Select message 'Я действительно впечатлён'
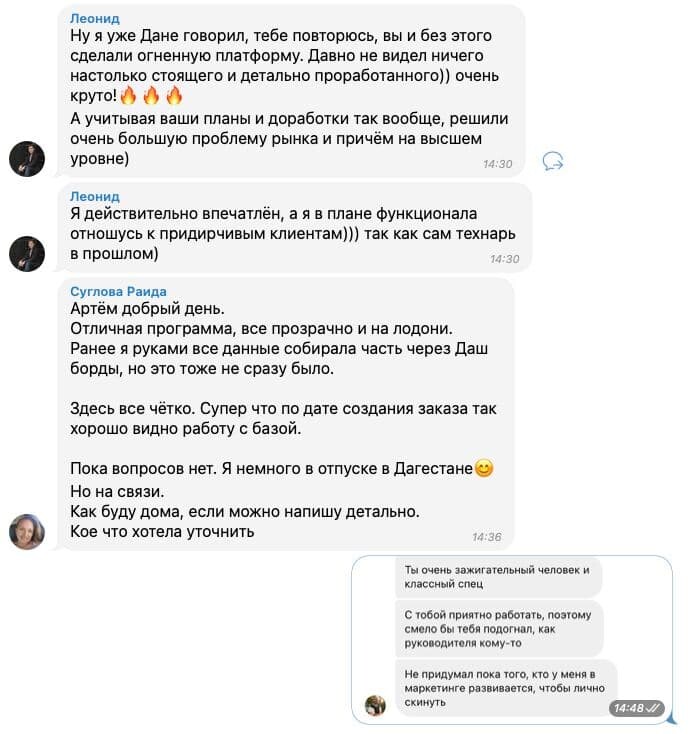Viewport: 694px width, 734px height. [x=294, y=228]
